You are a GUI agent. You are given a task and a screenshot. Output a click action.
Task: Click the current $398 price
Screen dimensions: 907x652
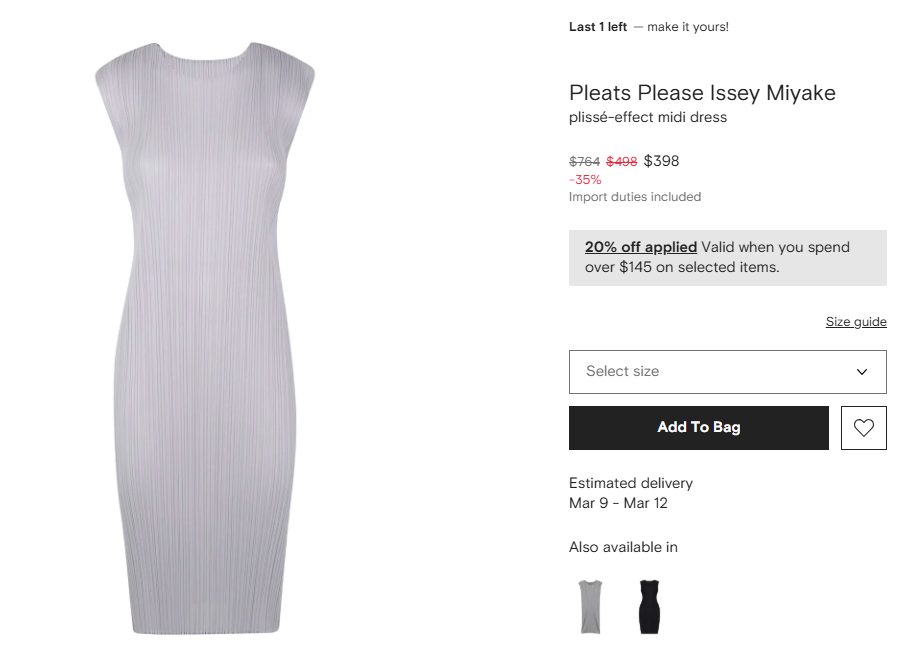[x=661, y=161]
